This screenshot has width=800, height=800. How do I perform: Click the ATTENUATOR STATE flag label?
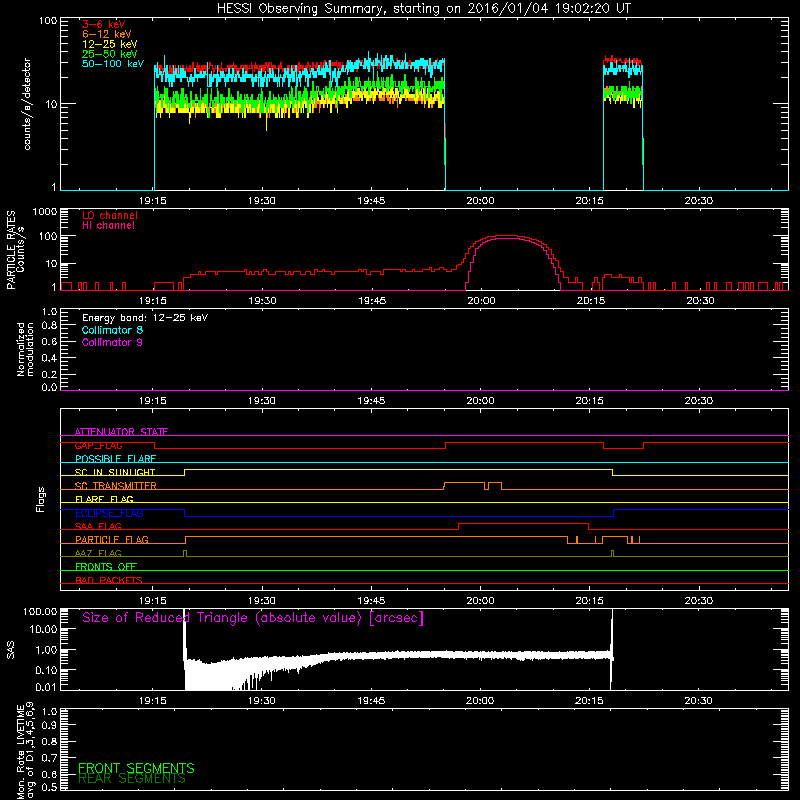121,432
